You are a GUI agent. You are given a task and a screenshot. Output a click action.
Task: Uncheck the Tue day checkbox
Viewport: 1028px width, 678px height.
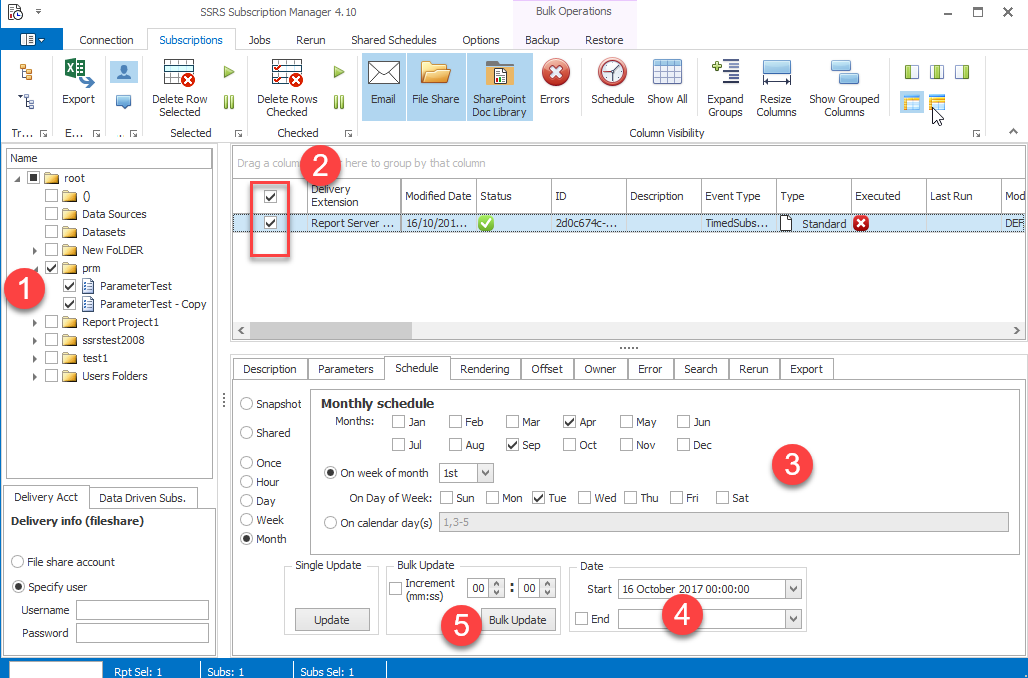(538, 498)
